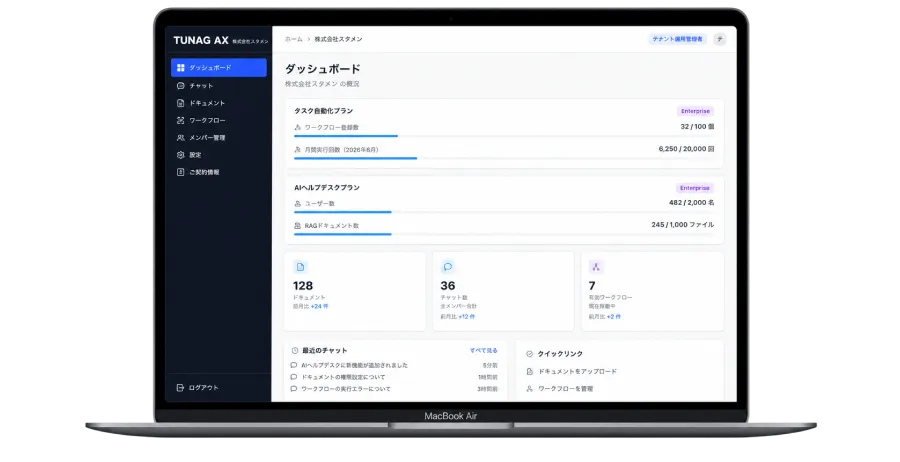The height and width of the screenshot is (462, 900).
Task: Click the メンバー管理 people icon
Action: pyautogui.click(x=181, y=138)
